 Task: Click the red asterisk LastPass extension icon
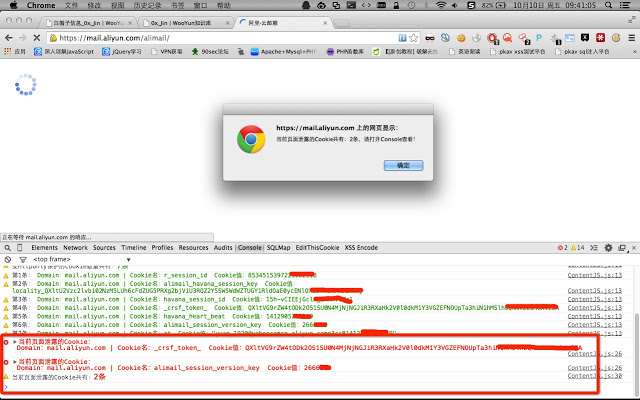pos(600,38)
